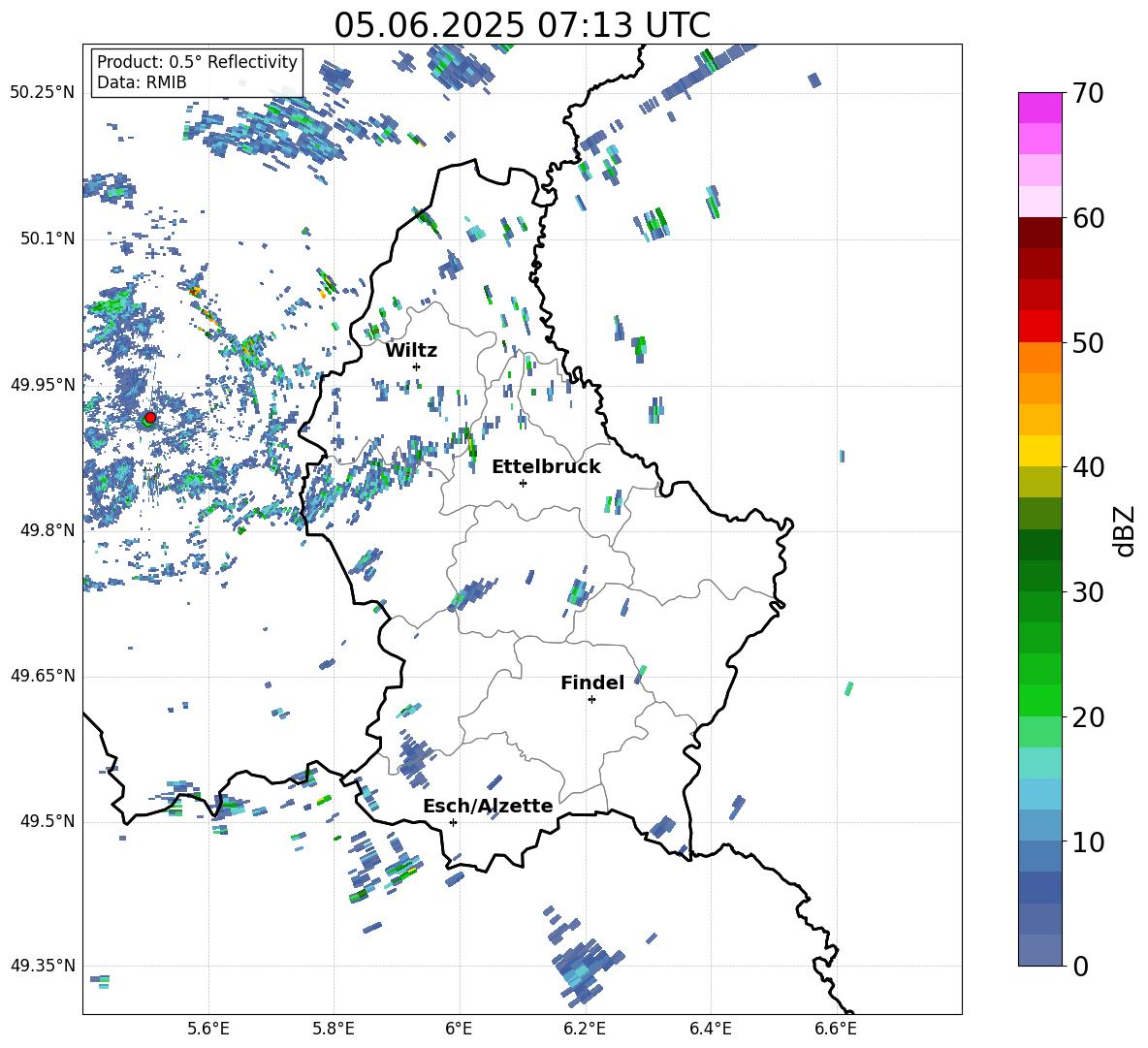Screen dimensions: 1148x1048
Task: Click the Esch/Alzette station cross marker
Action: (453, 822)
